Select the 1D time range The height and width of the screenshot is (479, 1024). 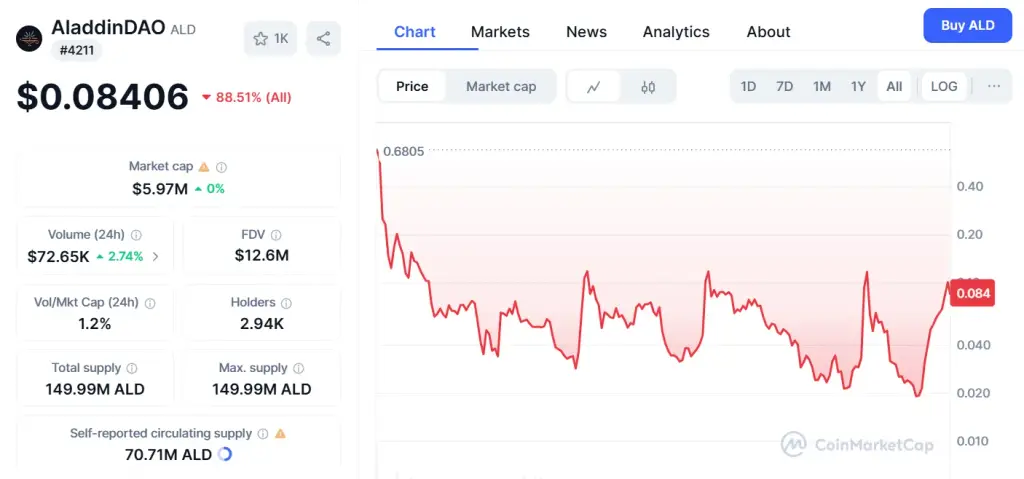coord(748,86)
